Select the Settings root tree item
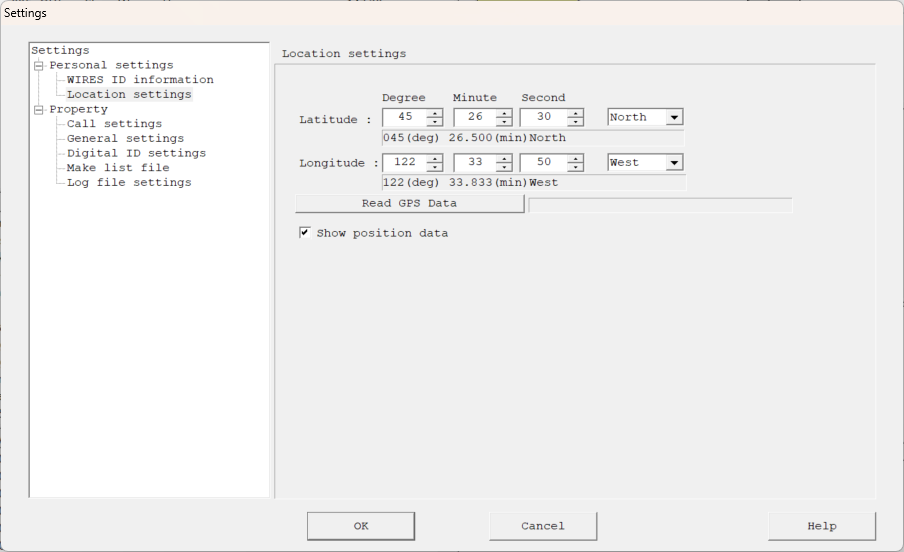Screen dimensions: 904x552 click(61, 51)
